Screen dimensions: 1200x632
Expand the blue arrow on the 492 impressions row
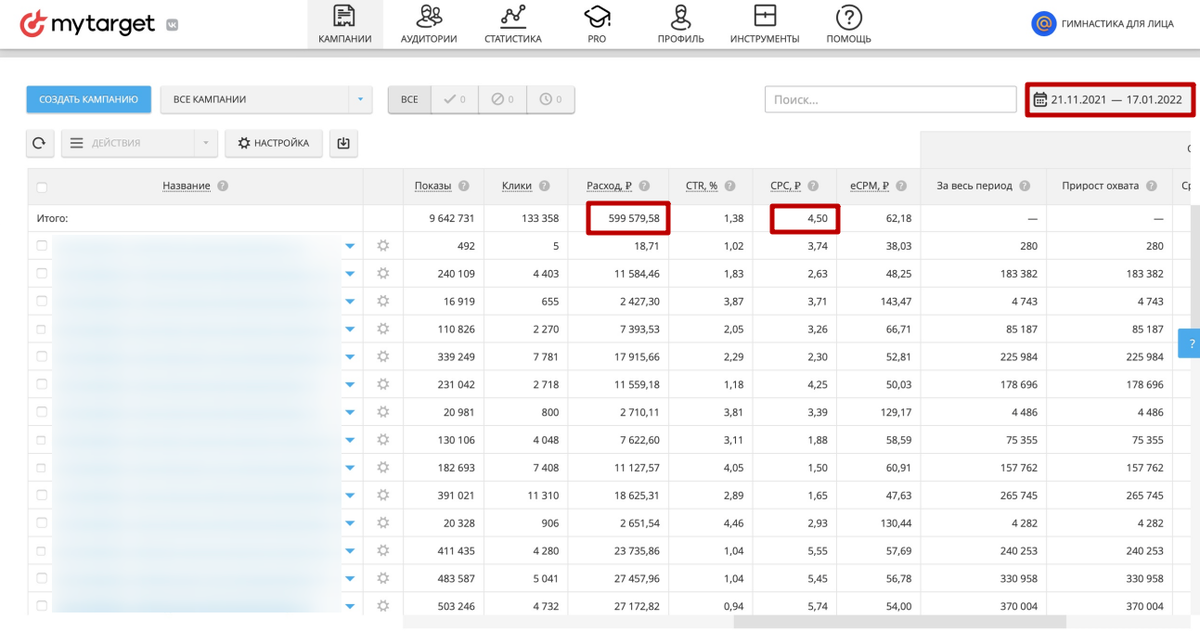coord(350,246)
